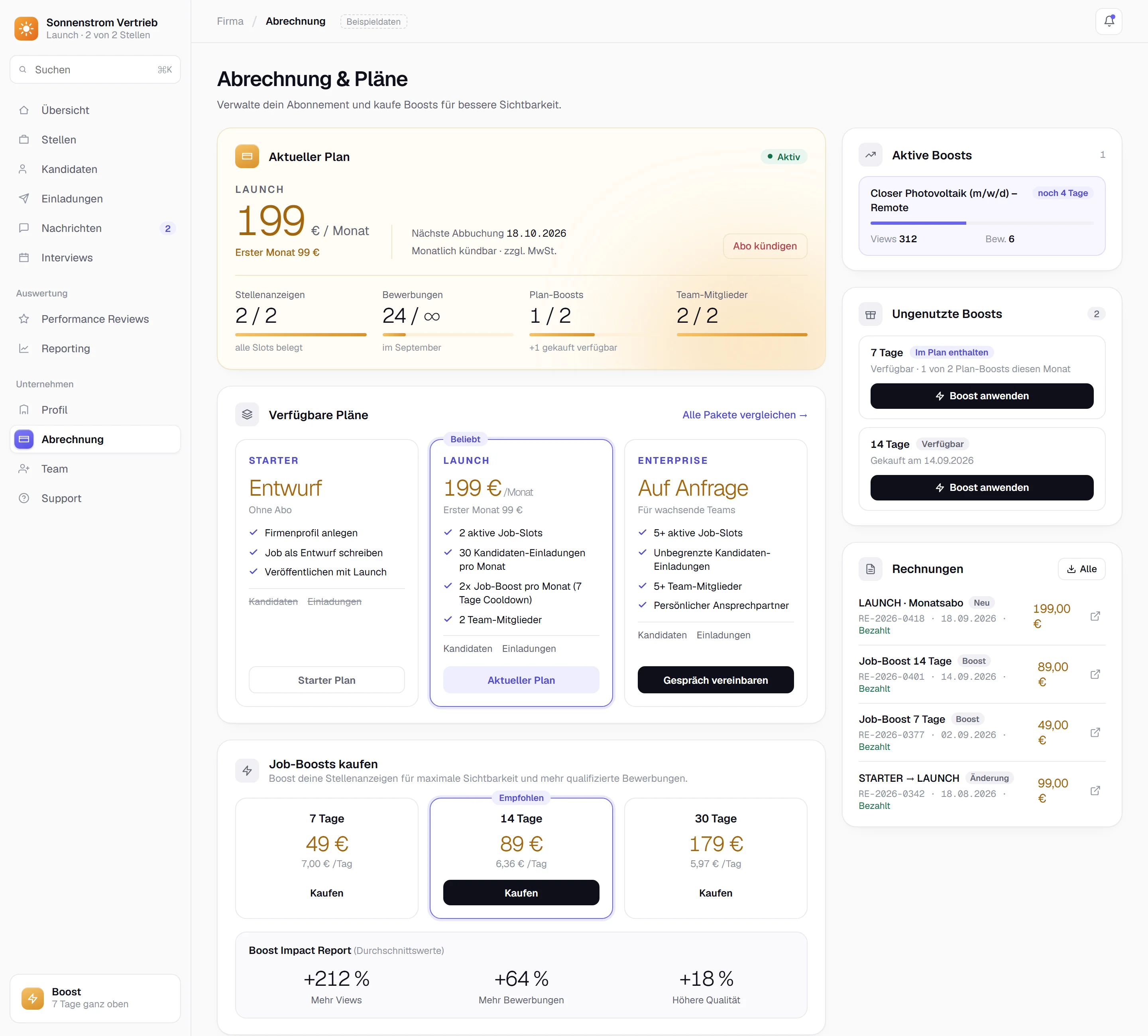1148x1036 pixels.
Task: Open Einladungen in the sidebar
Action: tap(95, 199)
